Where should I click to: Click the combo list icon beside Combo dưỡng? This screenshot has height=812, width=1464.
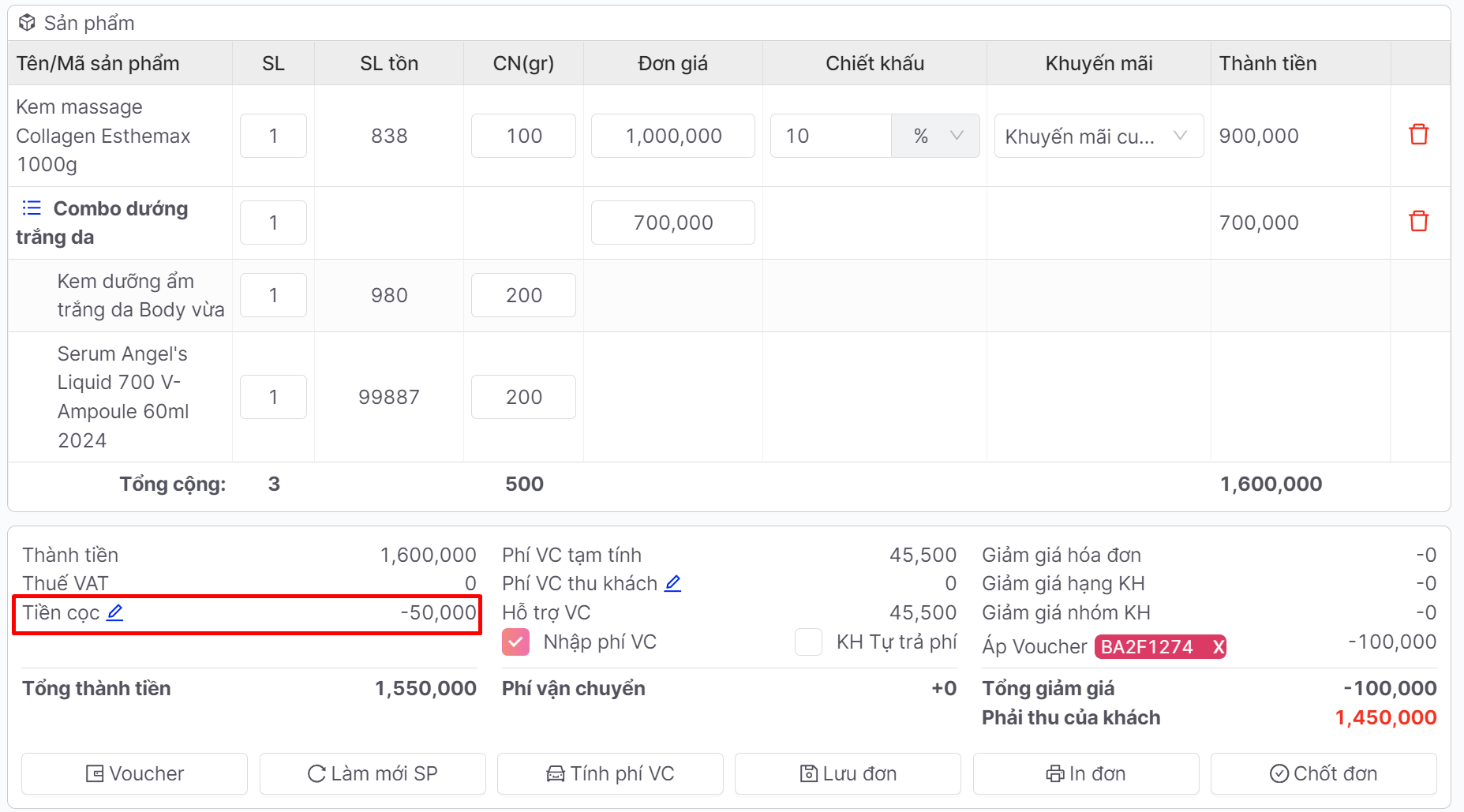(32, 208)
